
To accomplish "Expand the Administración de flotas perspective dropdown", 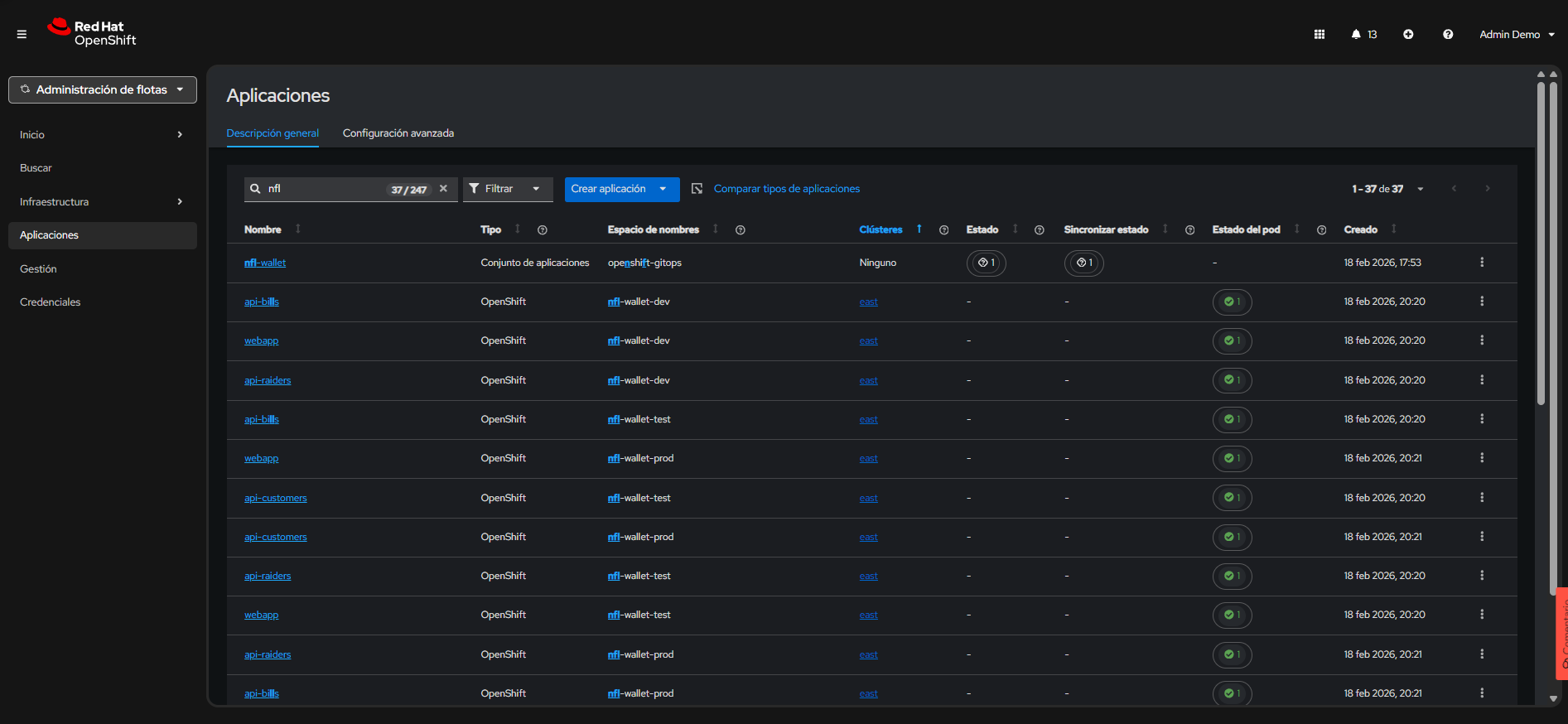I will [103, 89].
